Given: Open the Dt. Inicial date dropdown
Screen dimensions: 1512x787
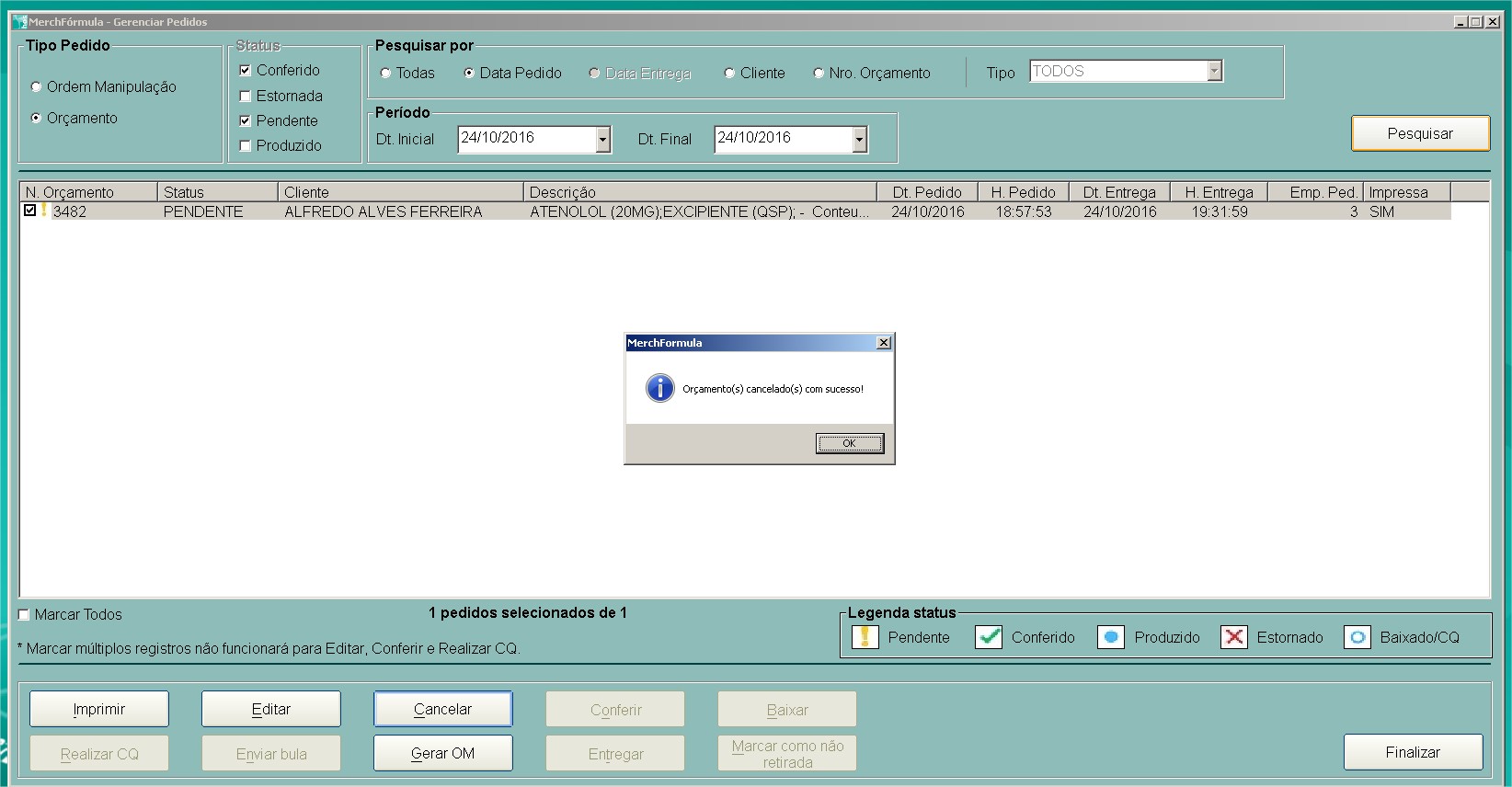Looking at the screenshot, I should 603,139.
